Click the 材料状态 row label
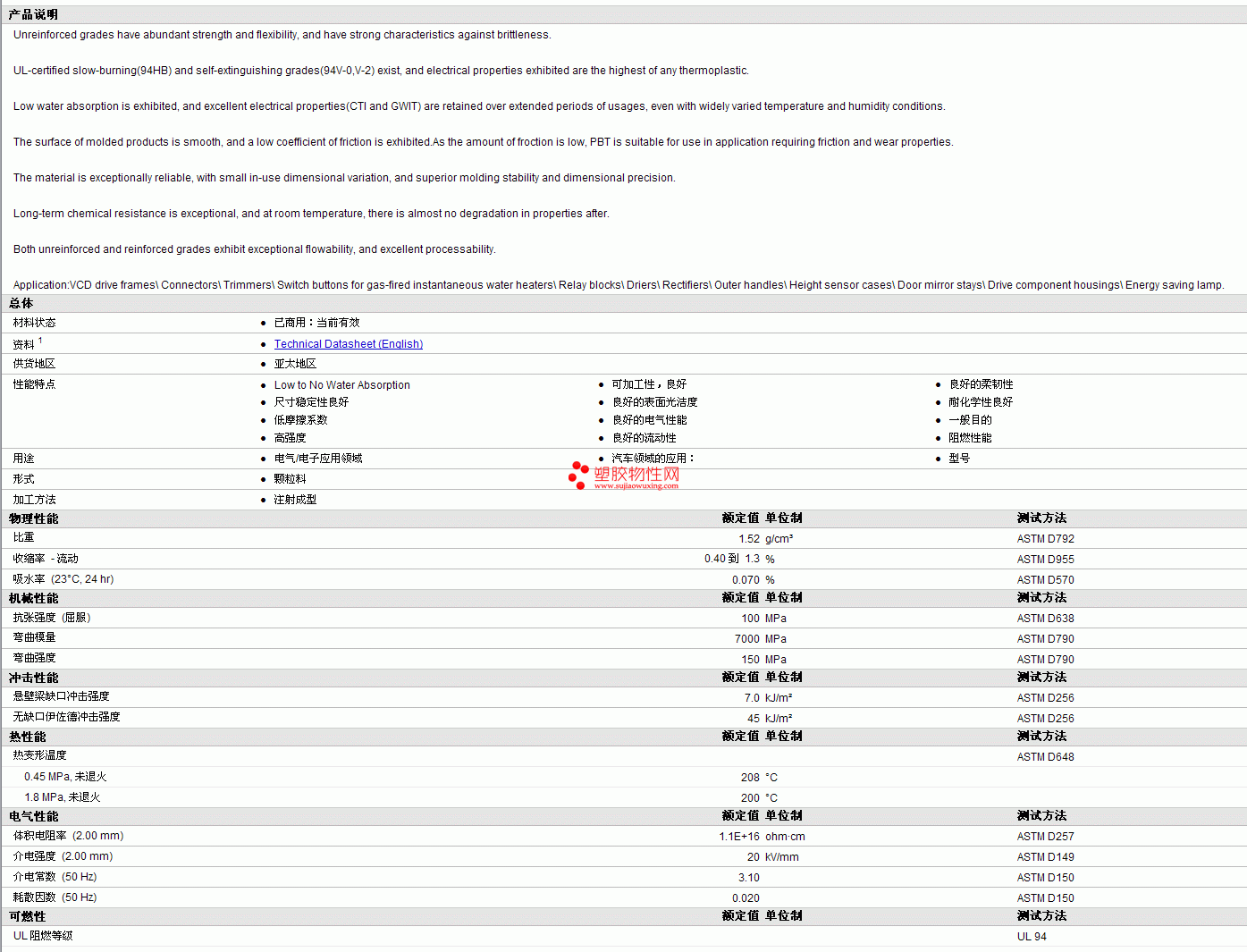1247x952 pixels. [x=34, y=323]
